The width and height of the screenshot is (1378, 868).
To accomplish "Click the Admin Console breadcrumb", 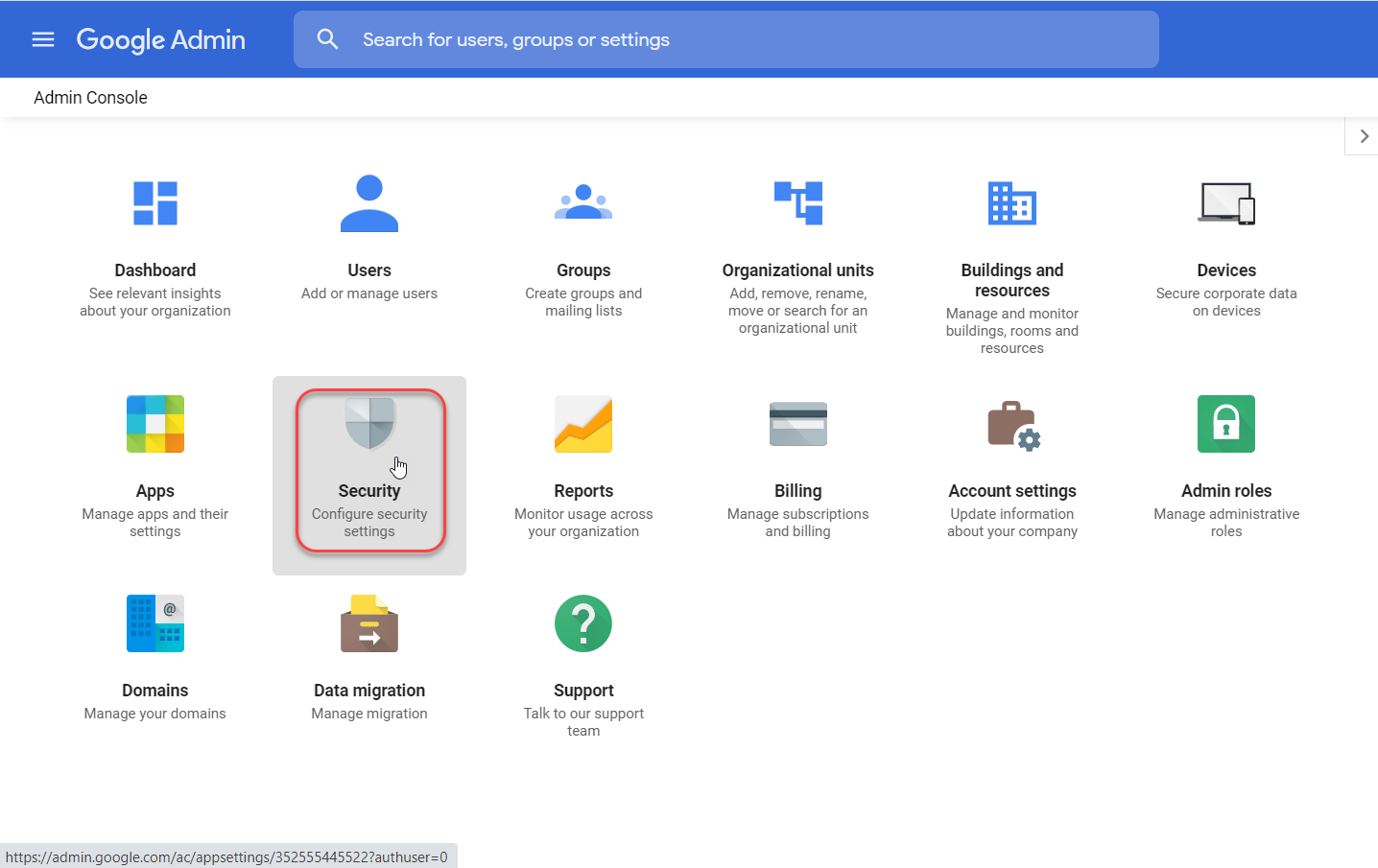I will coord(89,97).
